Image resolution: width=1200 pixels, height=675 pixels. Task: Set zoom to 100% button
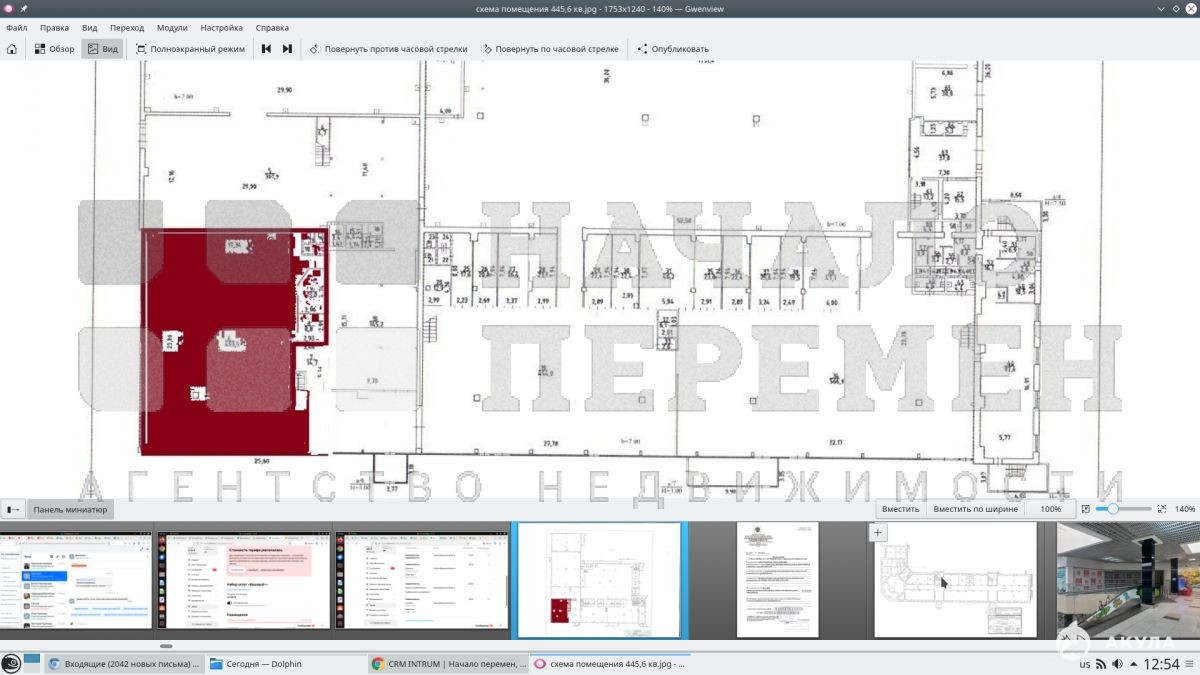tap(1050, 509)
